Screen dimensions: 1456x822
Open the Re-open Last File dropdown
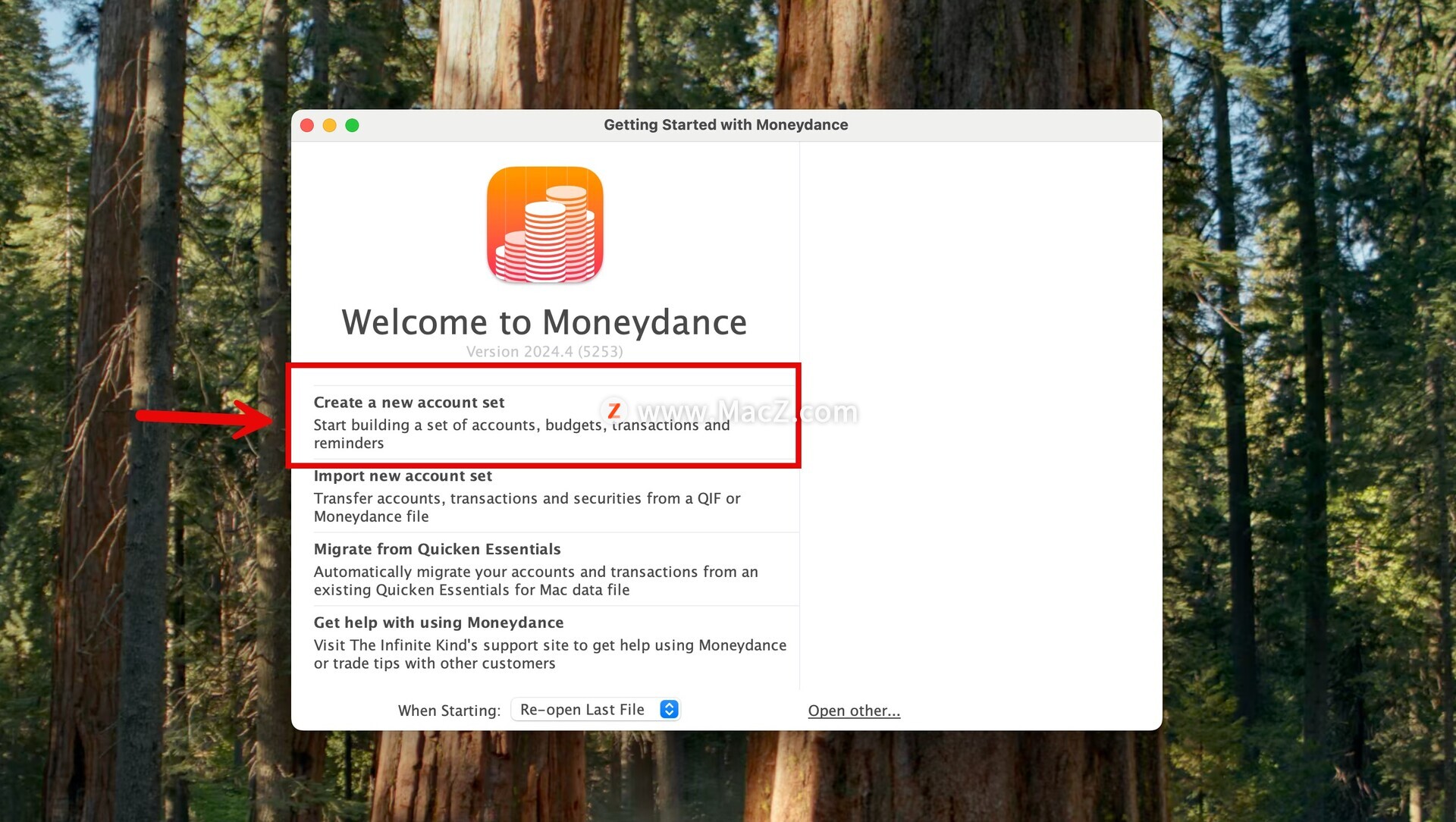point(595,709)
